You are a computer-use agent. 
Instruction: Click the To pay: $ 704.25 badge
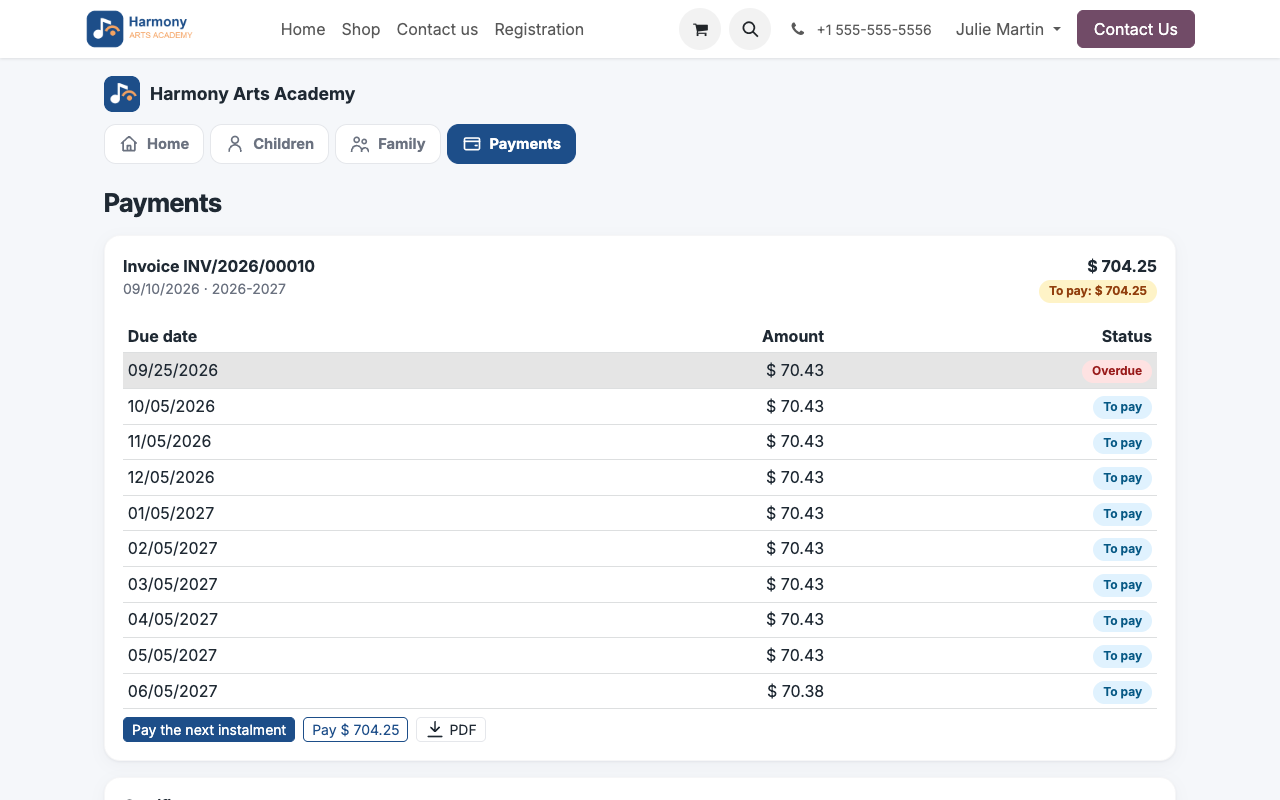coord(1098,291)
